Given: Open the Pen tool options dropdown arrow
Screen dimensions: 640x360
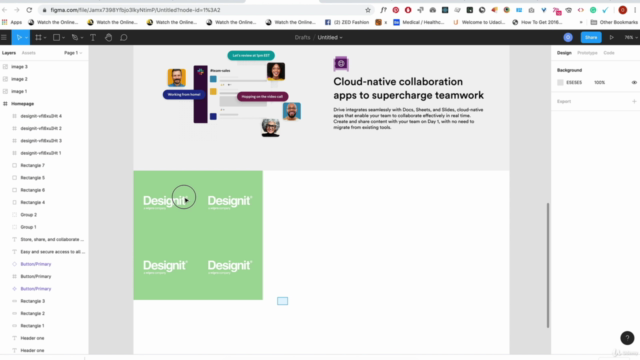Looking at the screenshot, I should point(82,38).
